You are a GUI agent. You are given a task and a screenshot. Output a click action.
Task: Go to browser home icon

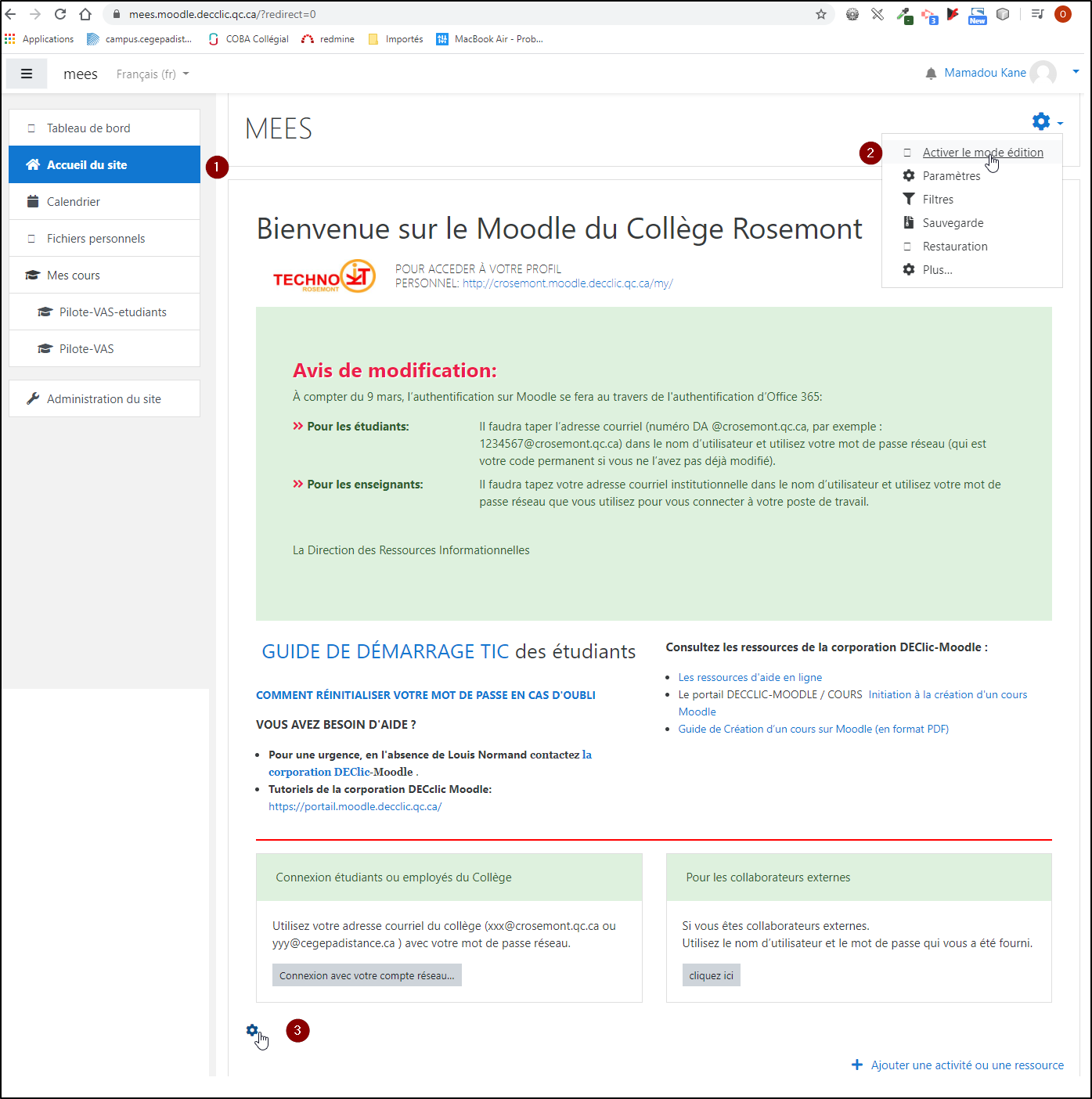(x=85, y=14)
